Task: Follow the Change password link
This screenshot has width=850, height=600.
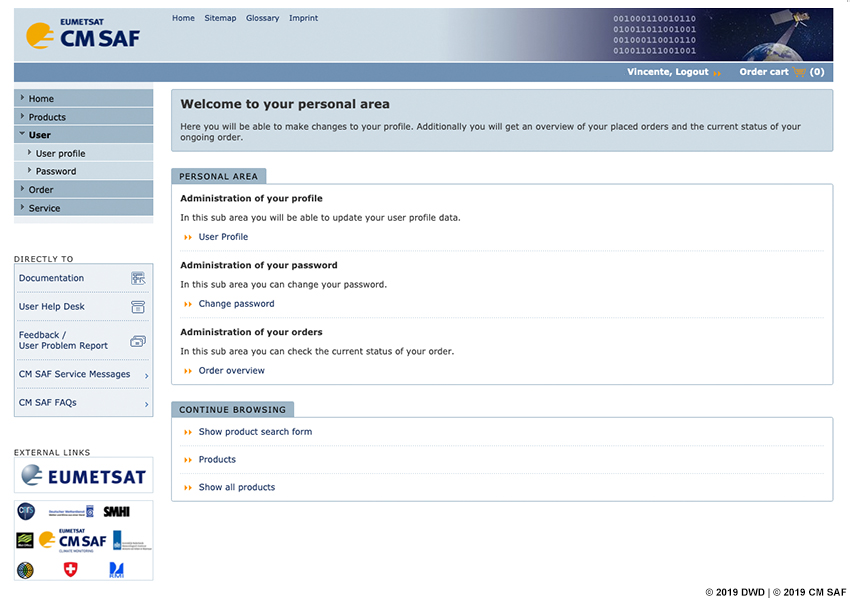Action: click(236, 304)
